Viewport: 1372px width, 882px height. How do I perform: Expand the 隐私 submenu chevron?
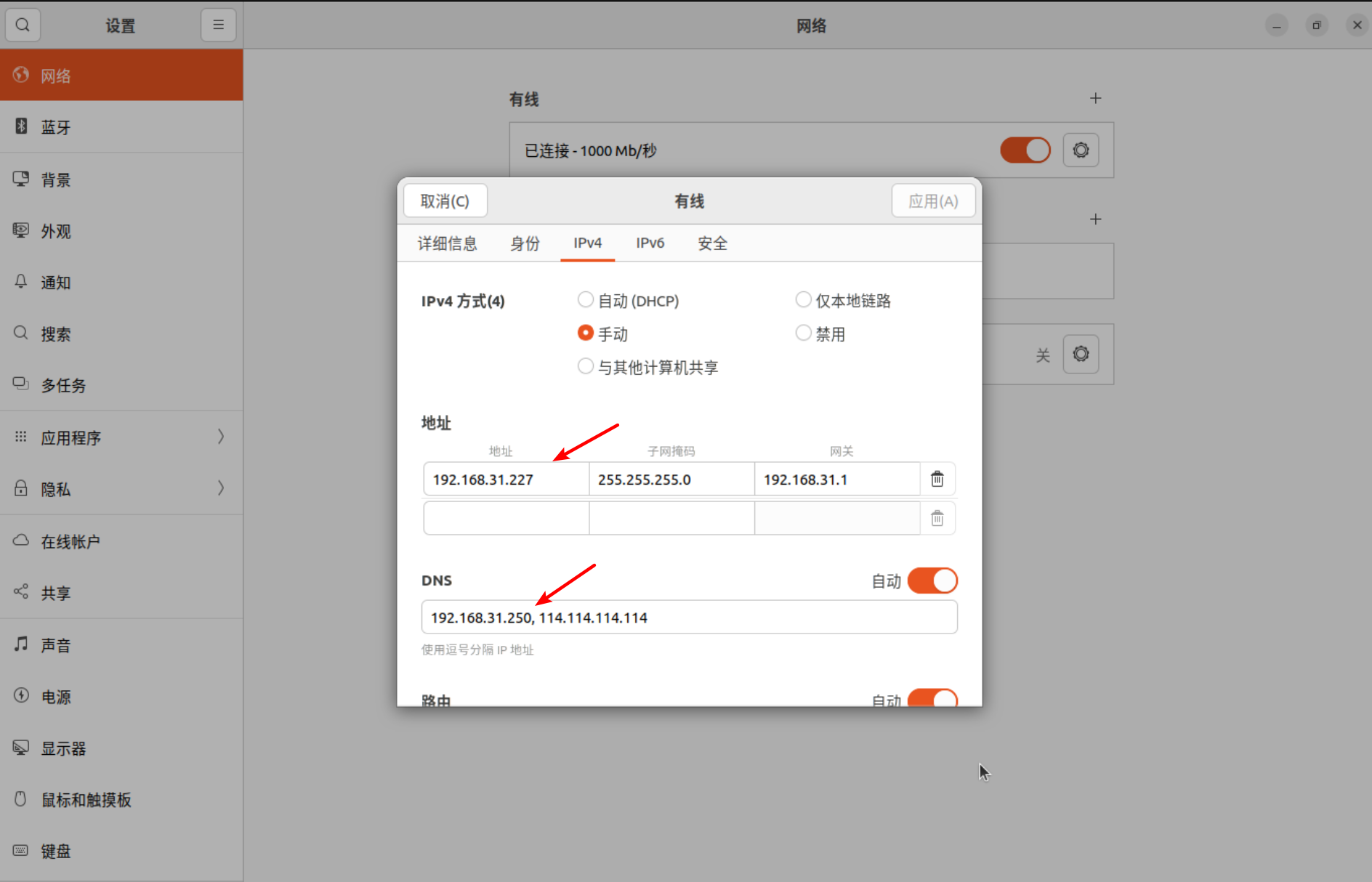click(221, 488)
